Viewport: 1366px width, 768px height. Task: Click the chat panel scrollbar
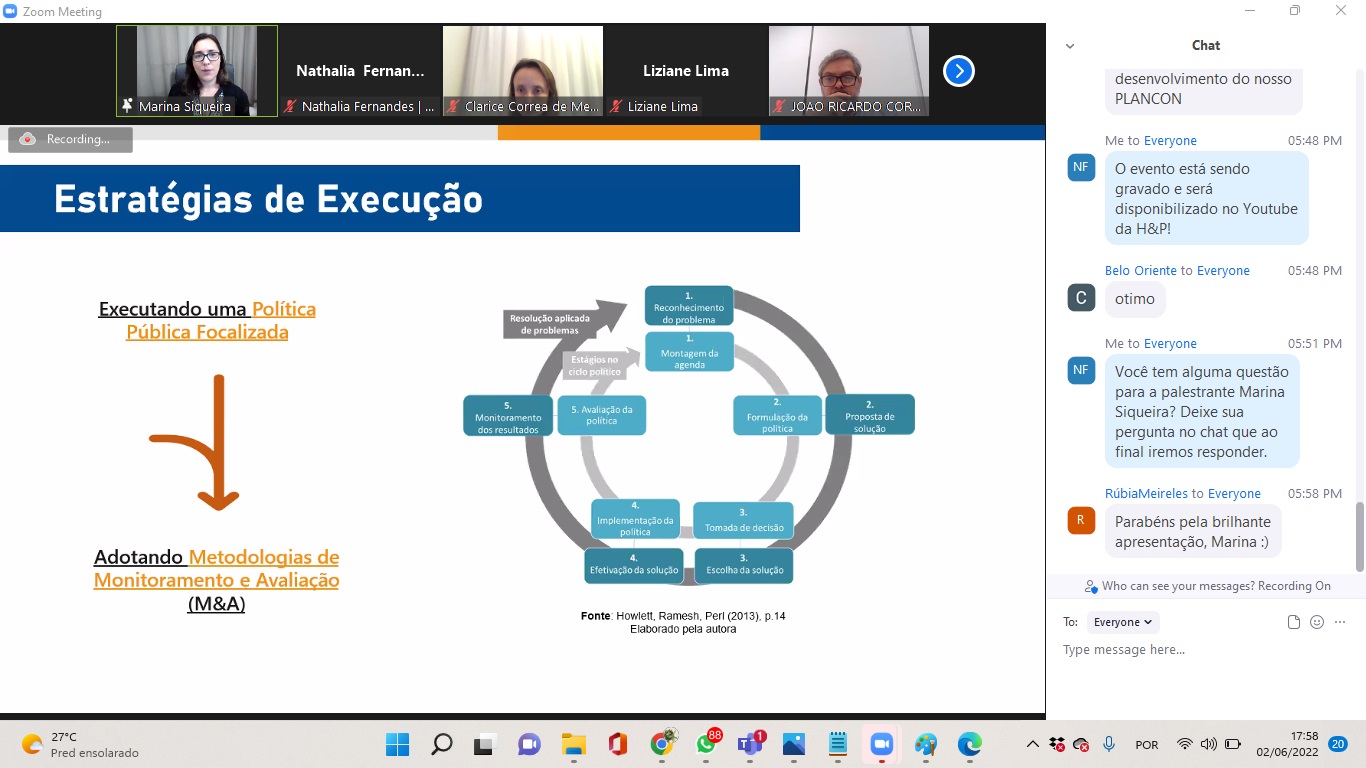[1359, 535]
